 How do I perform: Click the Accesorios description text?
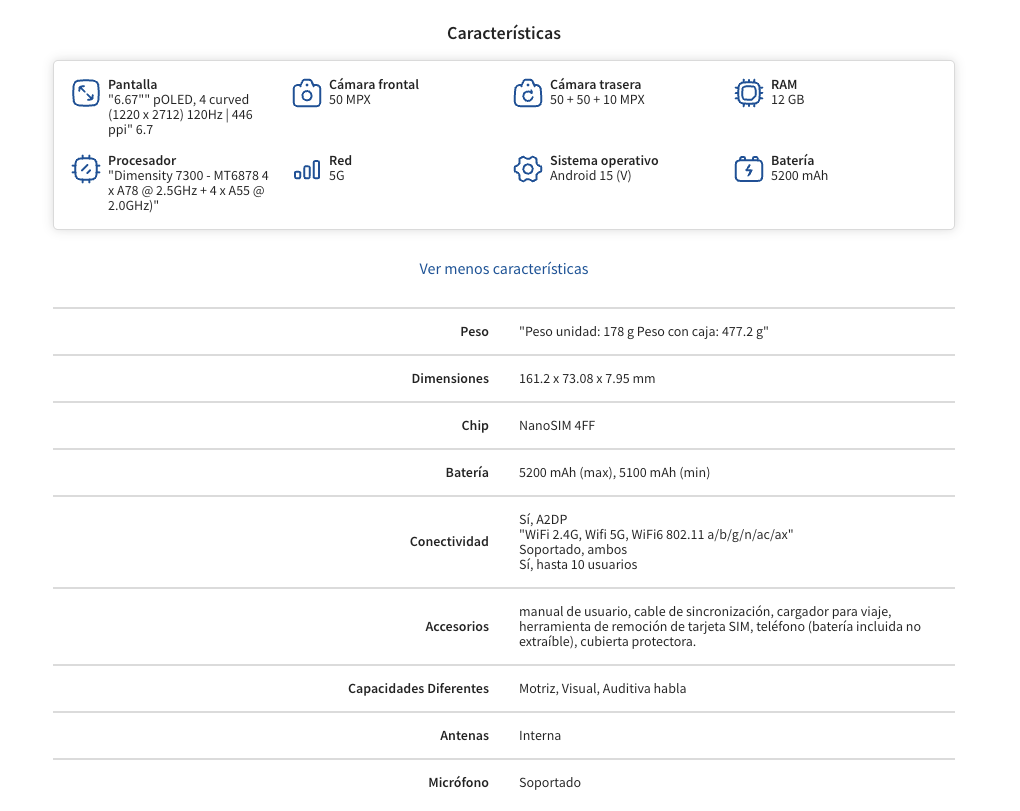pos(719,627)
